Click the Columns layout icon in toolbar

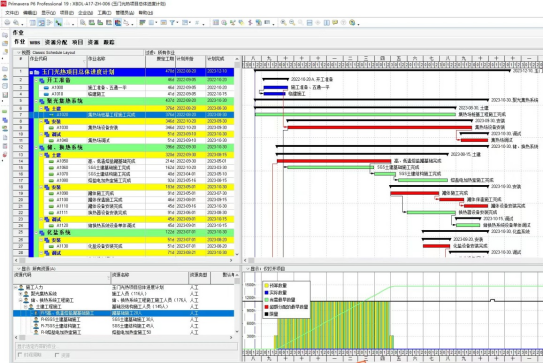(151, 23)
